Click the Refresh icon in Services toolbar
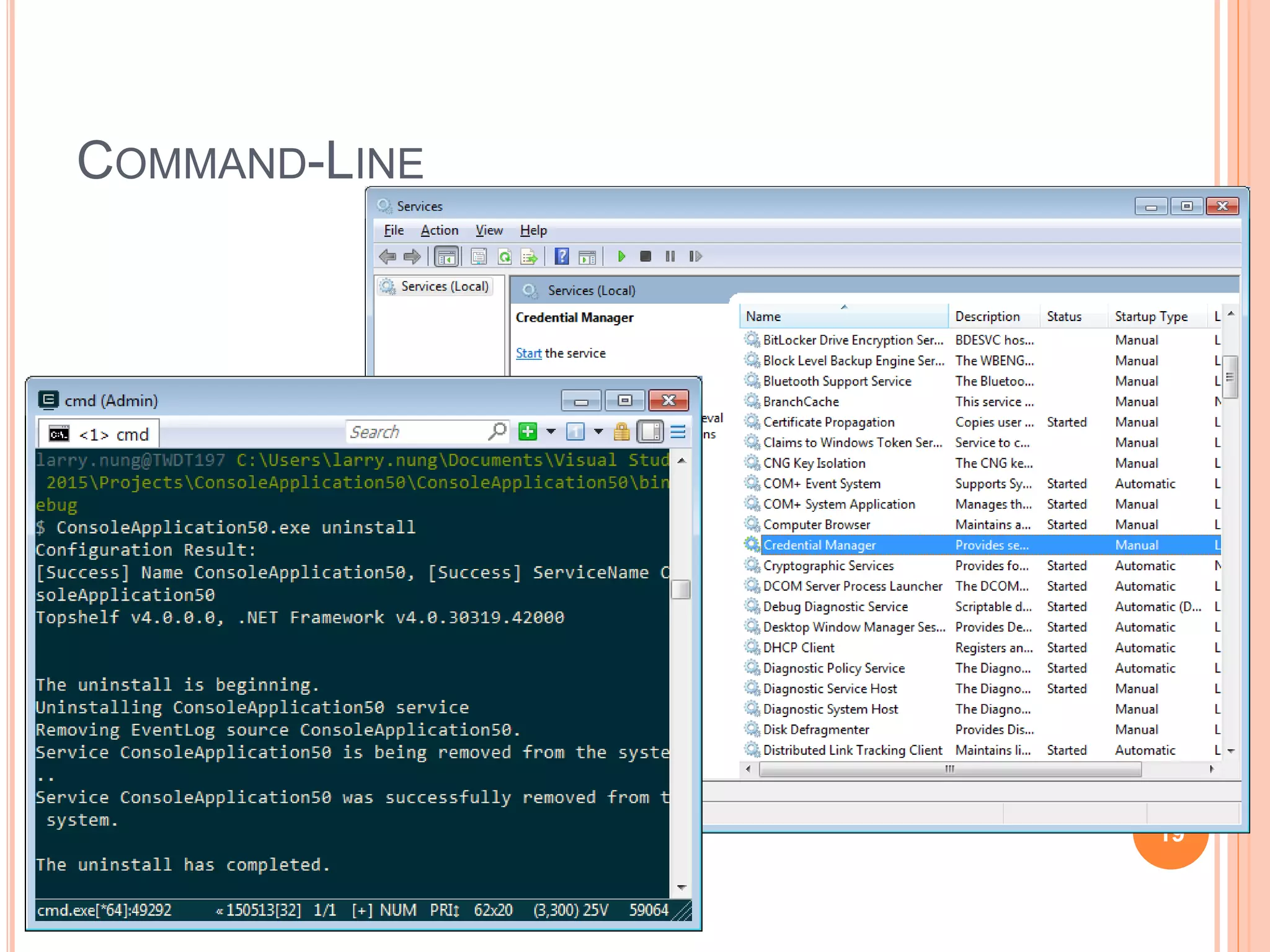The width and height of the screenshot is (1270, 952). [505, 256]
